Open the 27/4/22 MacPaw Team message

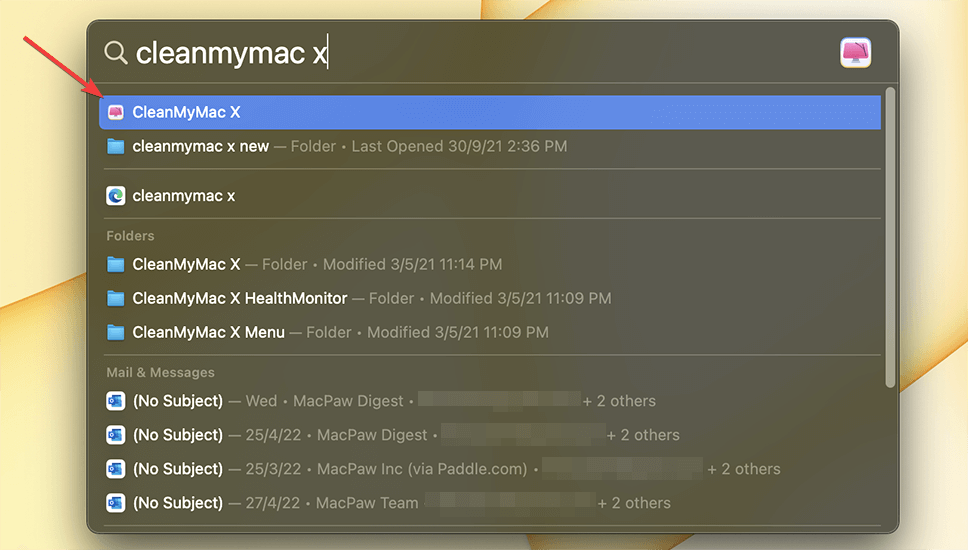(490, 502)
